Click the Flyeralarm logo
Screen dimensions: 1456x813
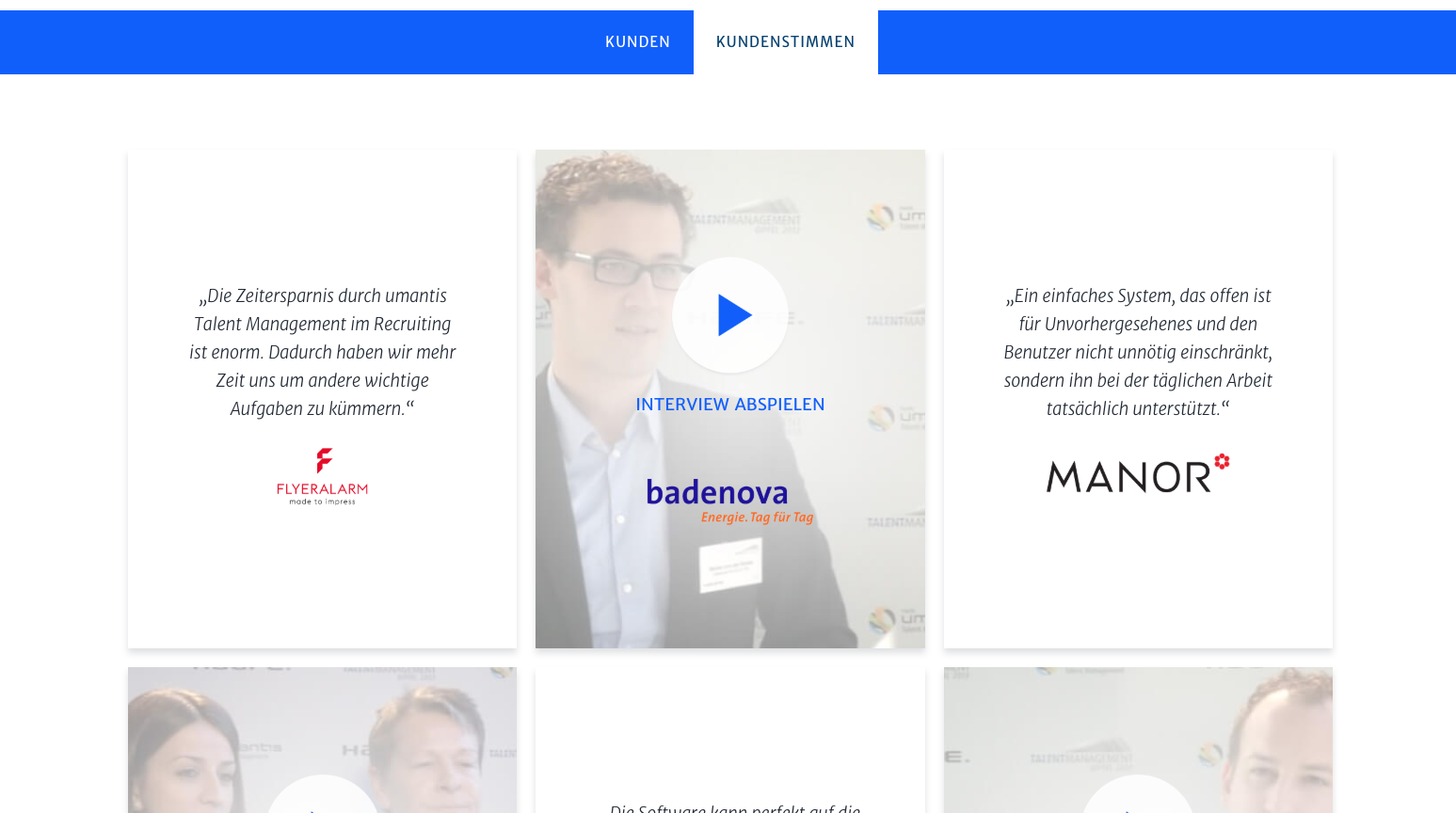(322, 477)
